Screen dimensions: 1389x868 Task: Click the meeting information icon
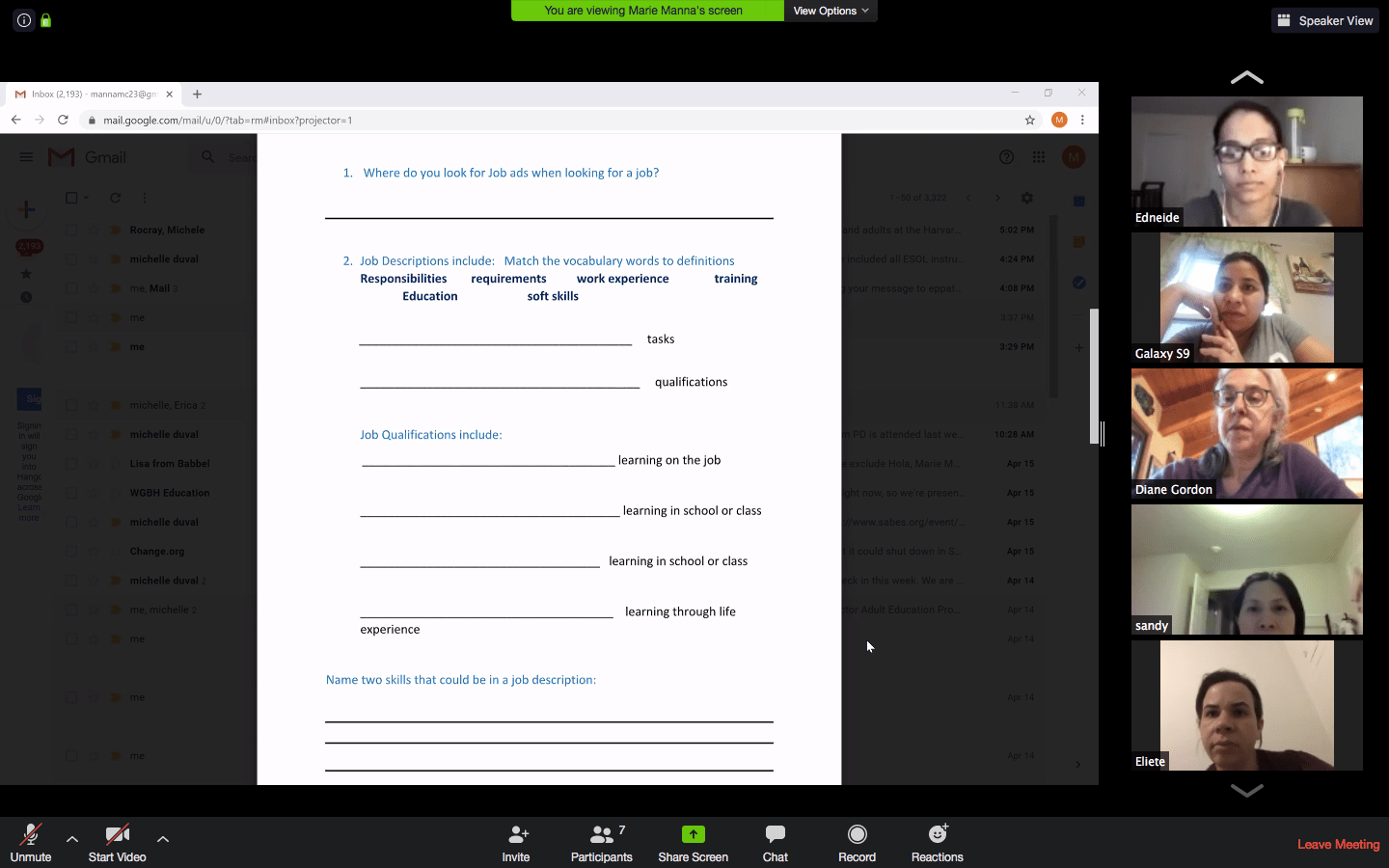pyautogui.click(x=24, y=20)
